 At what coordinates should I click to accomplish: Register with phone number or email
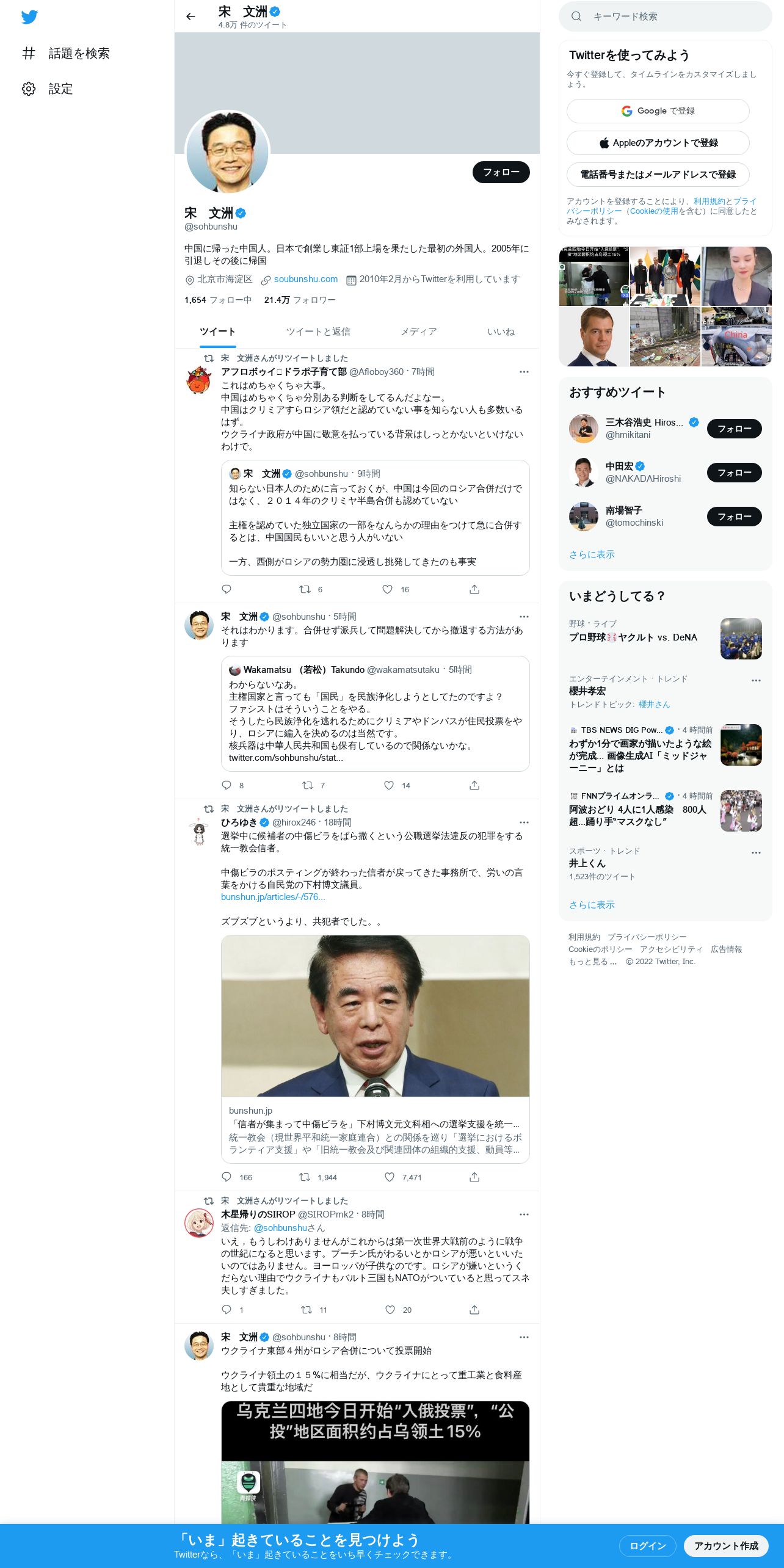pyautogui.click(x=658, y=175)
